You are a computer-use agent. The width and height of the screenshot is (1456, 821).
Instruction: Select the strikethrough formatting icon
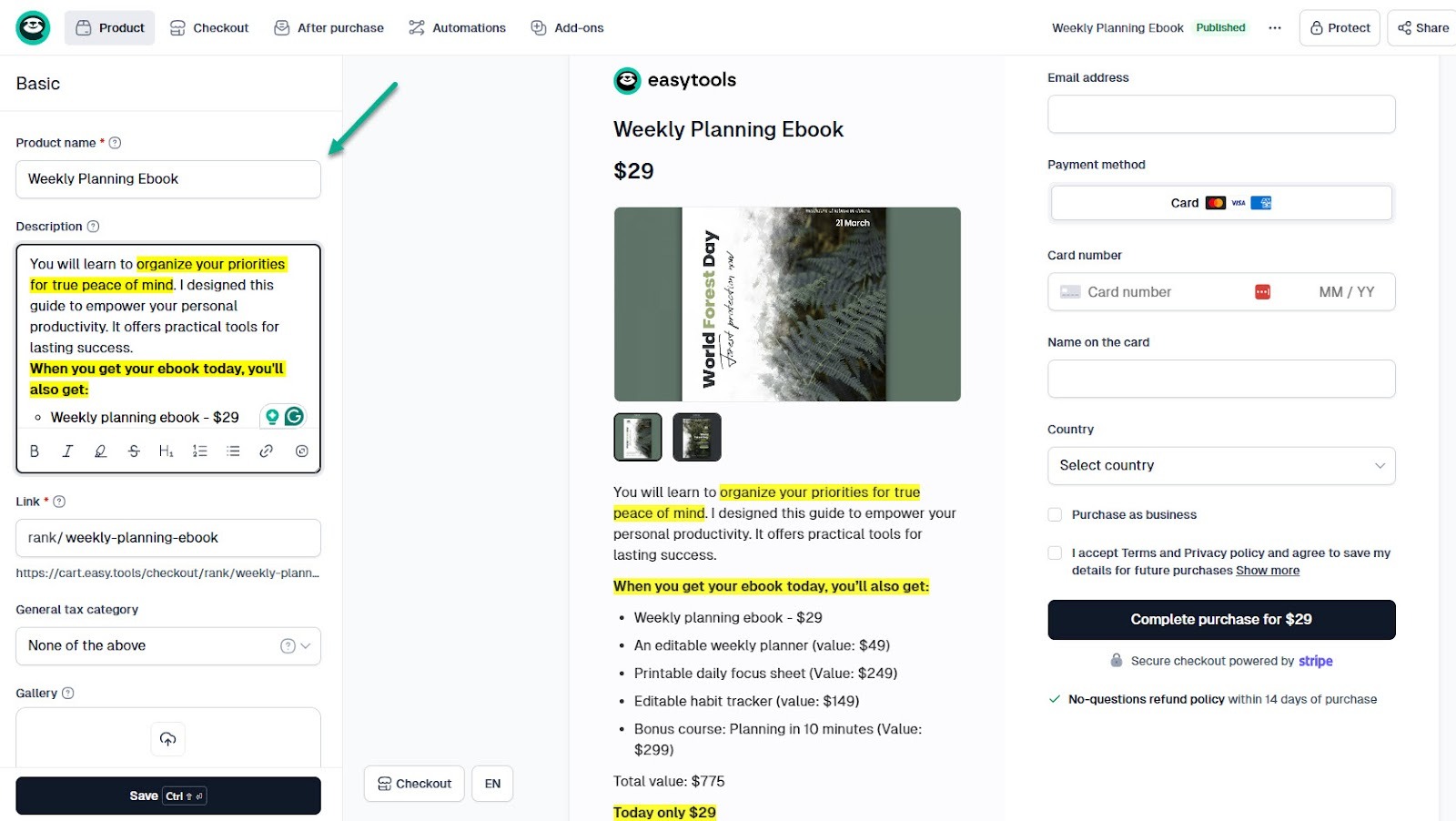134,451
